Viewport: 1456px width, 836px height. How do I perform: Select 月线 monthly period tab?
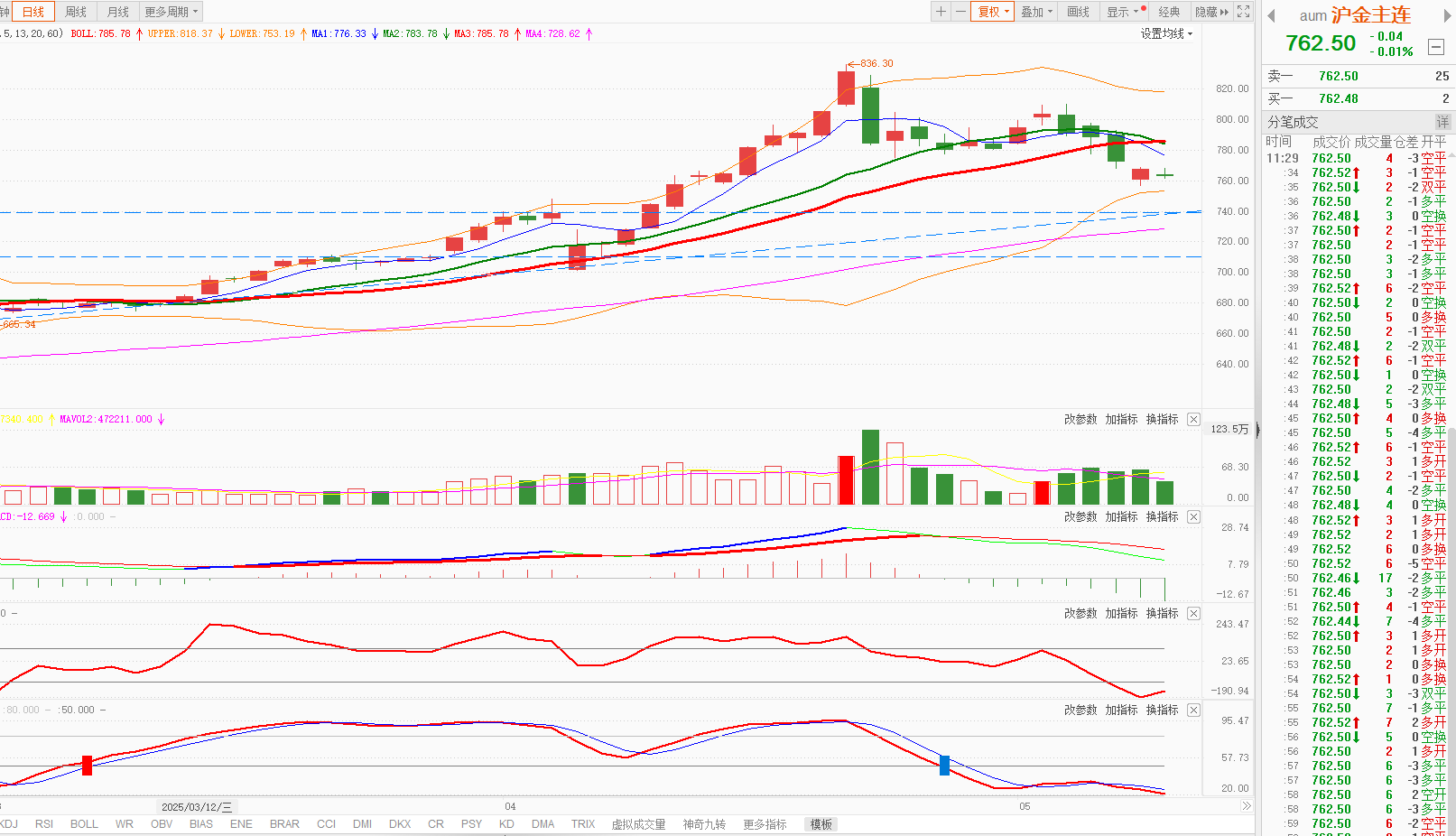[x=118, y=12]
